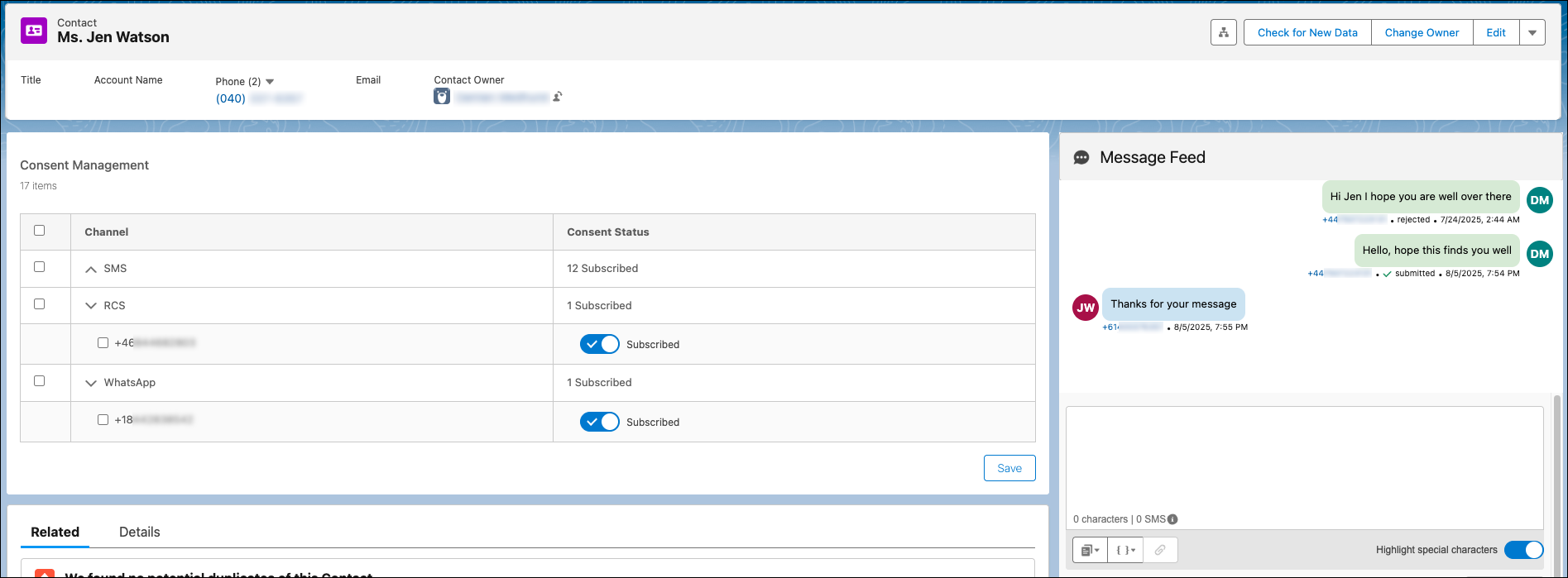Click the +44 number link under 'Hi Jen' message

coord(1354,220)
